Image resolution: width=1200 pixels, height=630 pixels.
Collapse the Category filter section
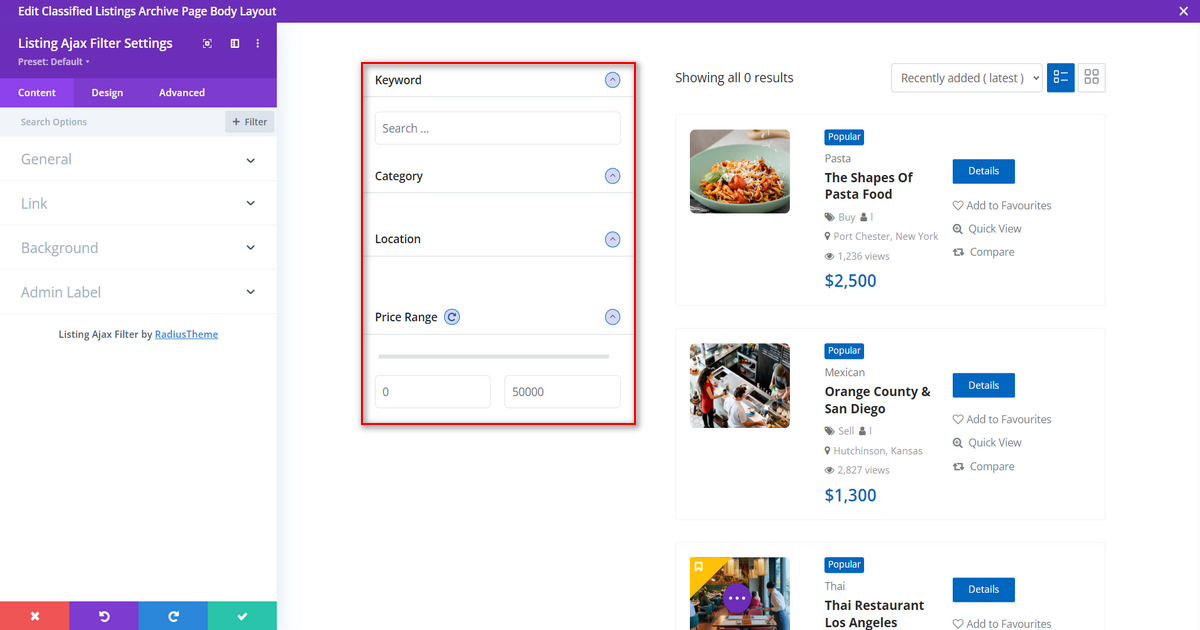(613, 176)
